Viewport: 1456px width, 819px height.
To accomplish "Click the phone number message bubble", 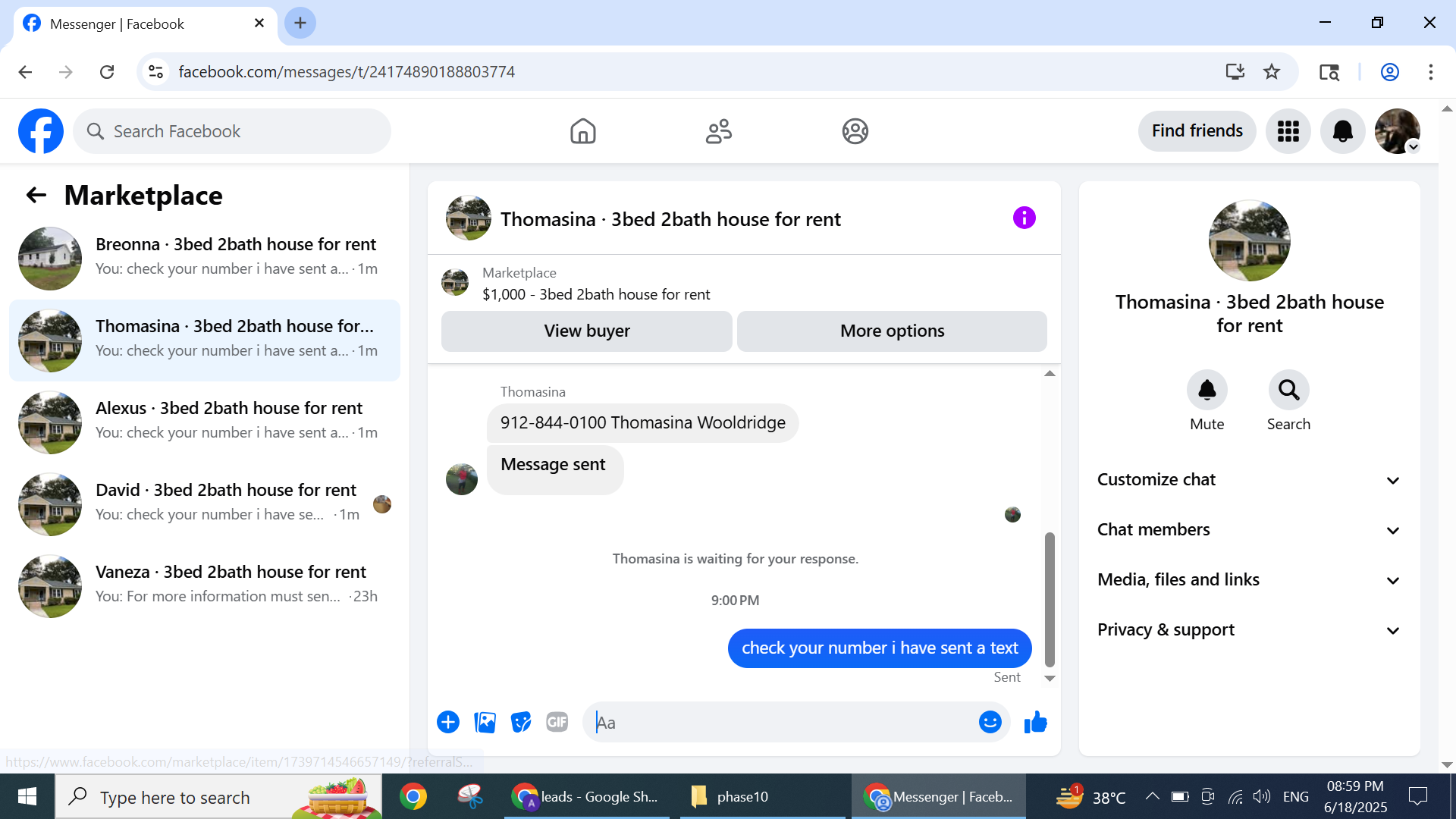I will pos(642,423).
